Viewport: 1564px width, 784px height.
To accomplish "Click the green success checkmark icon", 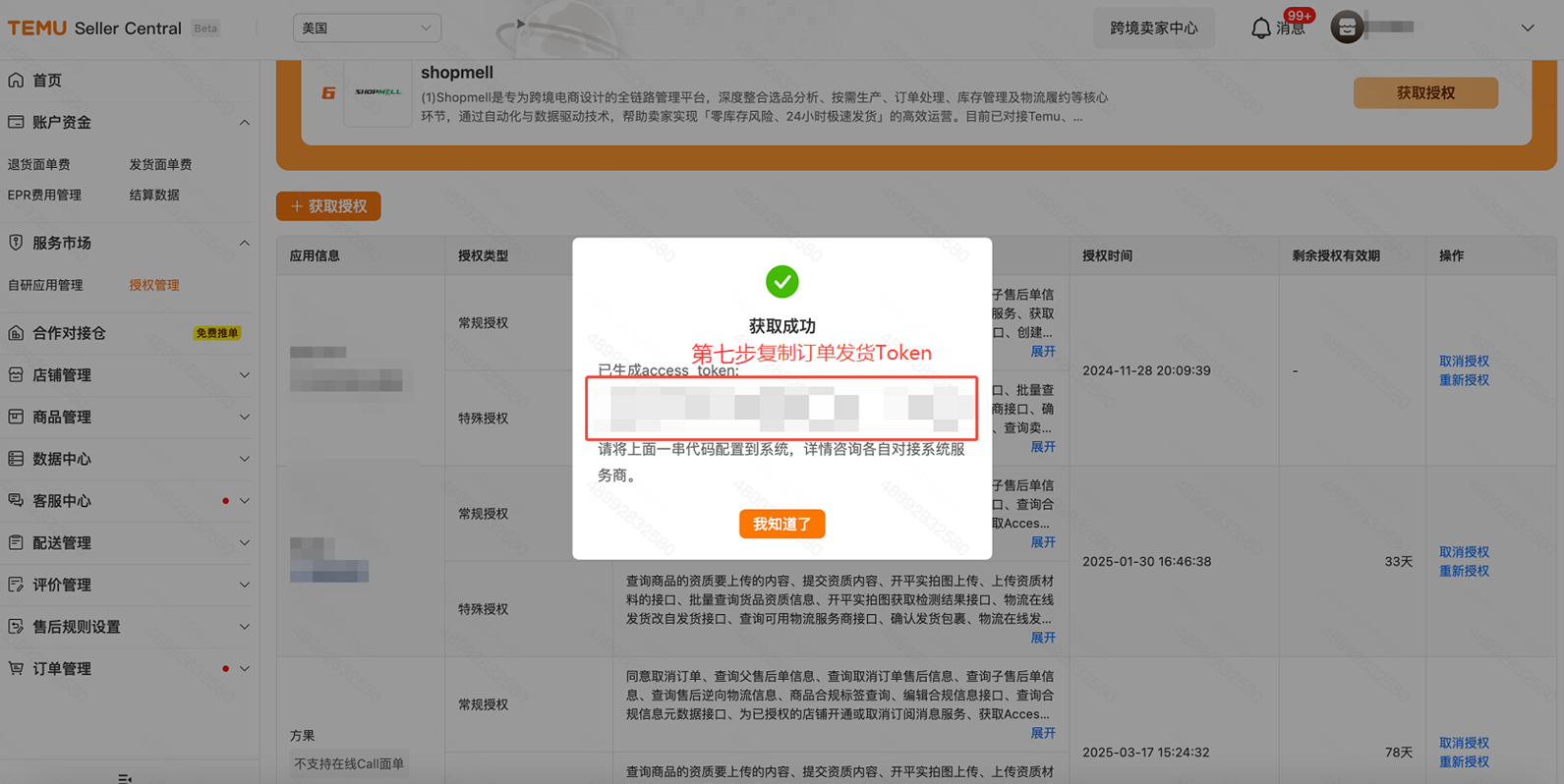I will click(x=782, y=282).
